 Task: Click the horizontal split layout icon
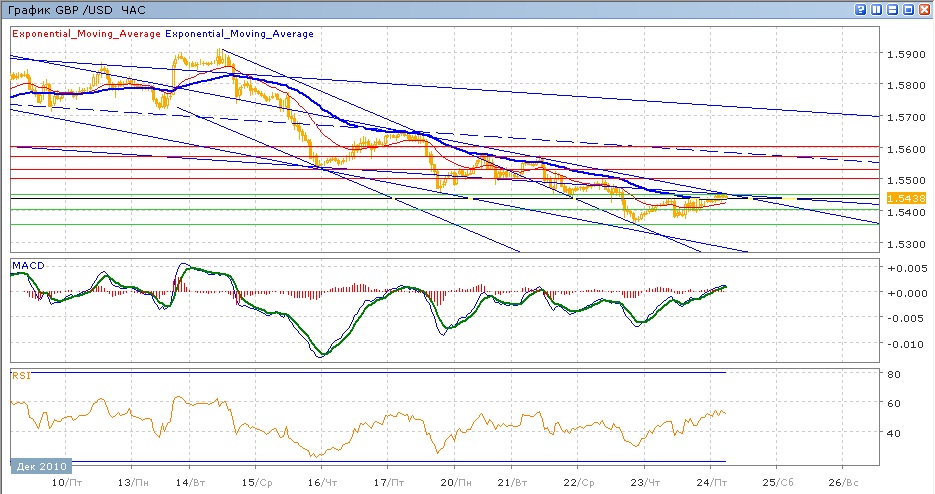pos(893,9)
